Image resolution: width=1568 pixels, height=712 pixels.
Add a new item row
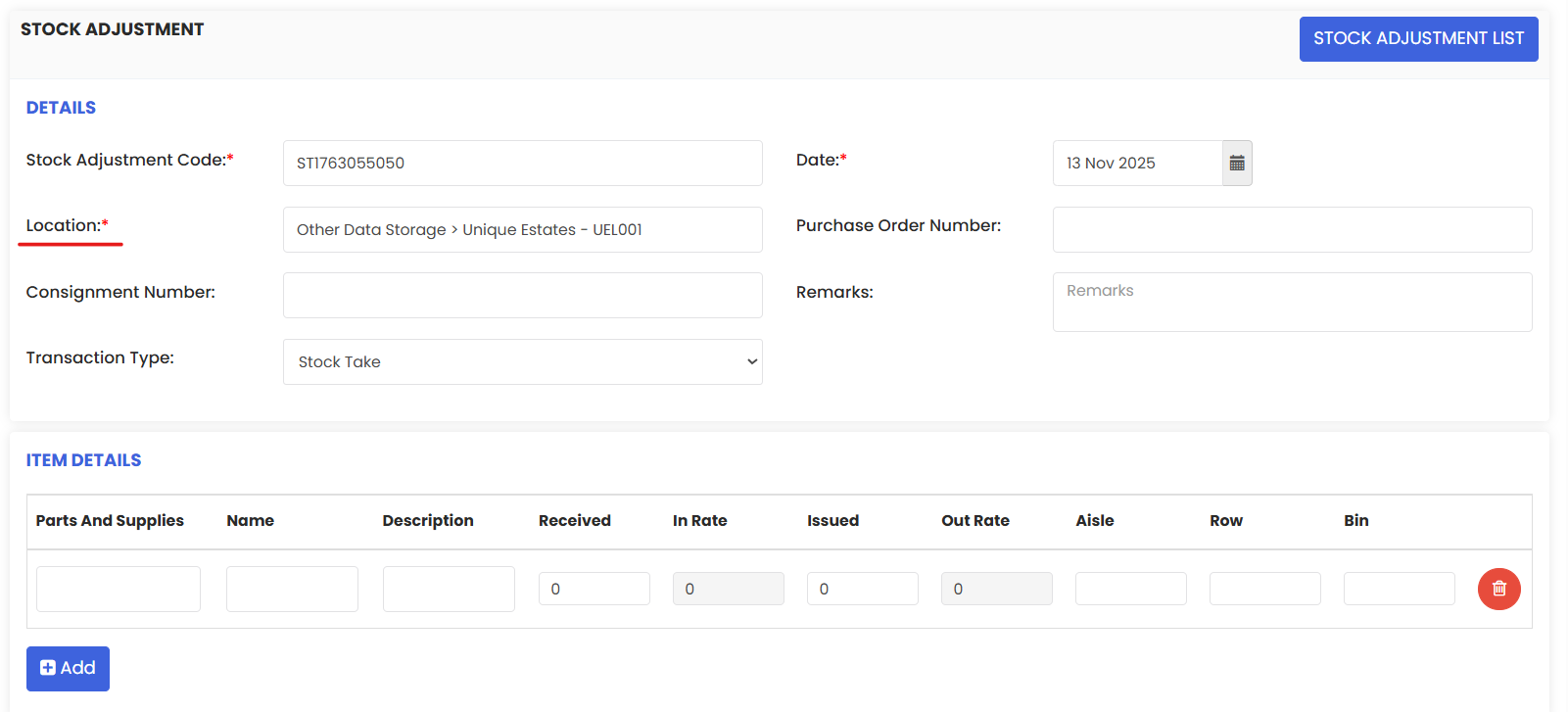(x=68, y=669)
